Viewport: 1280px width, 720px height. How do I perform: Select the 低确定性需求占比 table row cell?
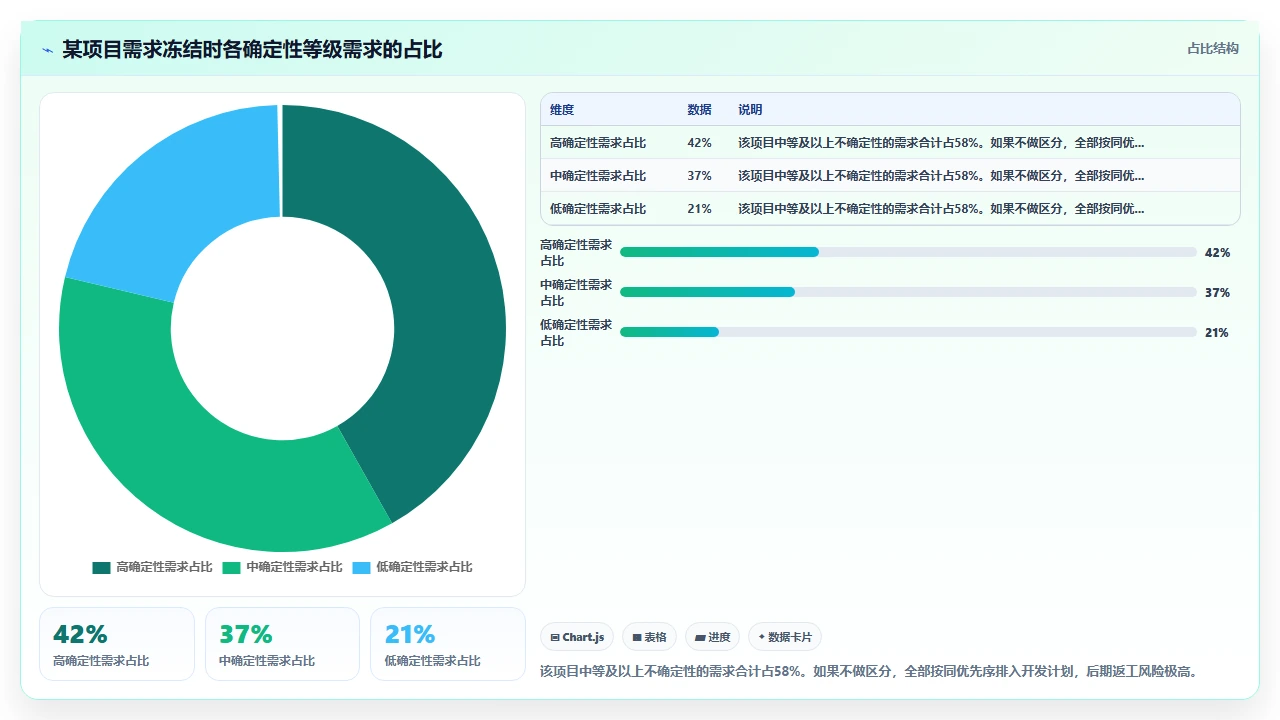[598, 209]
